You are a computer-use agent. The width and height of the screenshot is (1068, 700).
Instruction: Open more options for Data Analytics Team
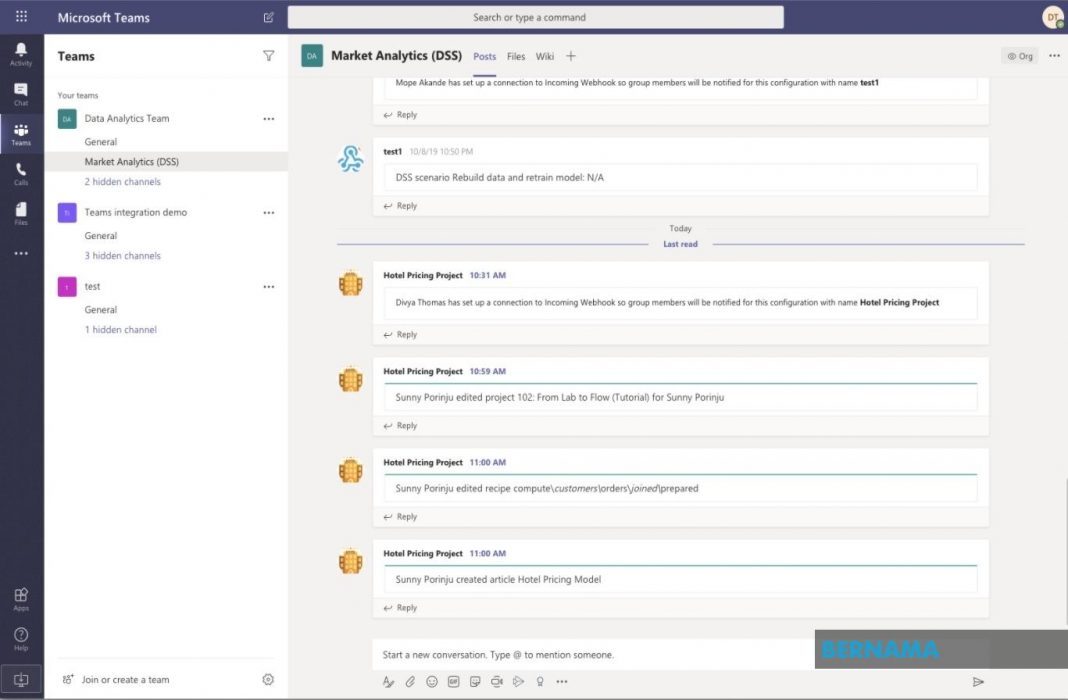[268, 119]
